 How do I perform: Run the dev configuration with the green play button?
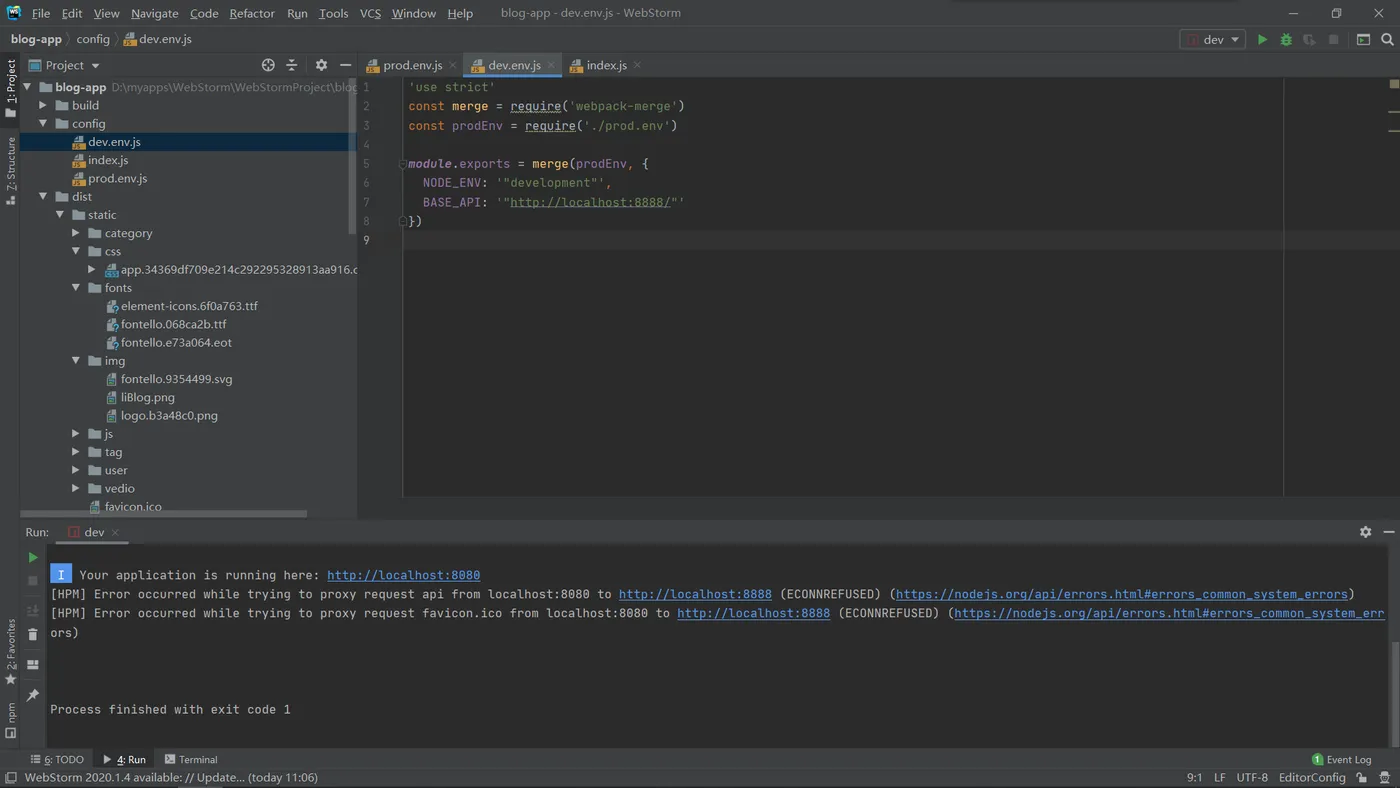click(1262, 40)
